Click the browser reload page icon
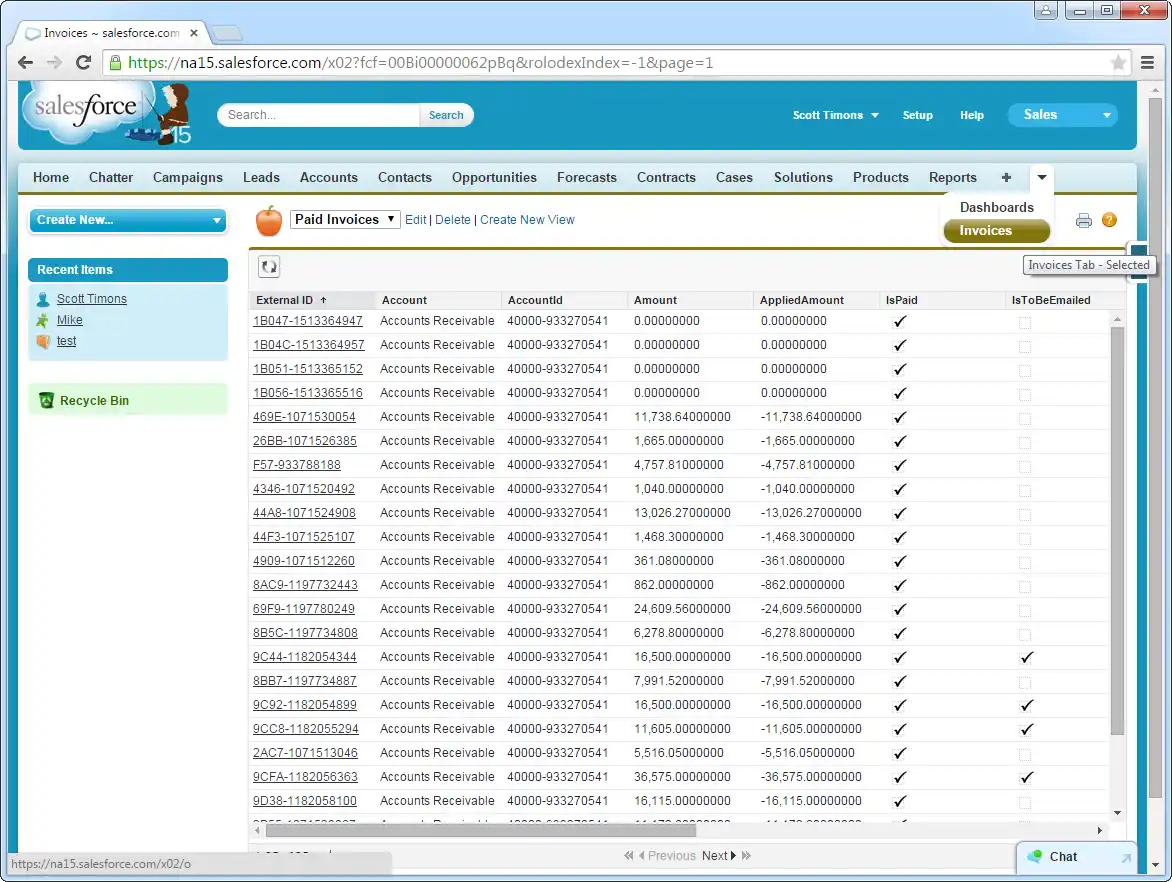This screenshot has width=1172, height=882. [x=84, y=63]
